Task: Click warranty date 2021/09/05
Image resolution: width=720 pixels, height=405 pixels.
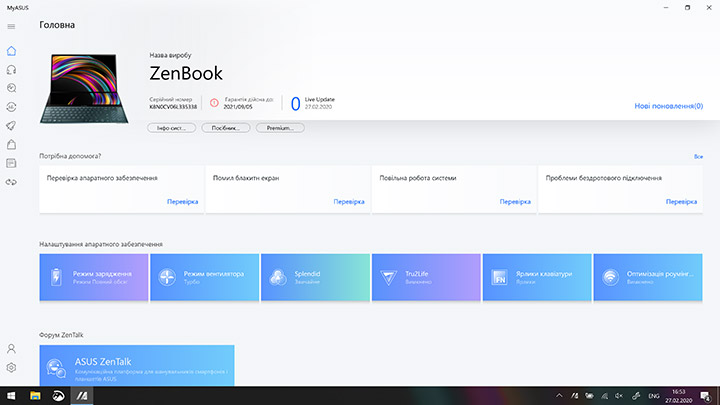Action: [238, 107]
